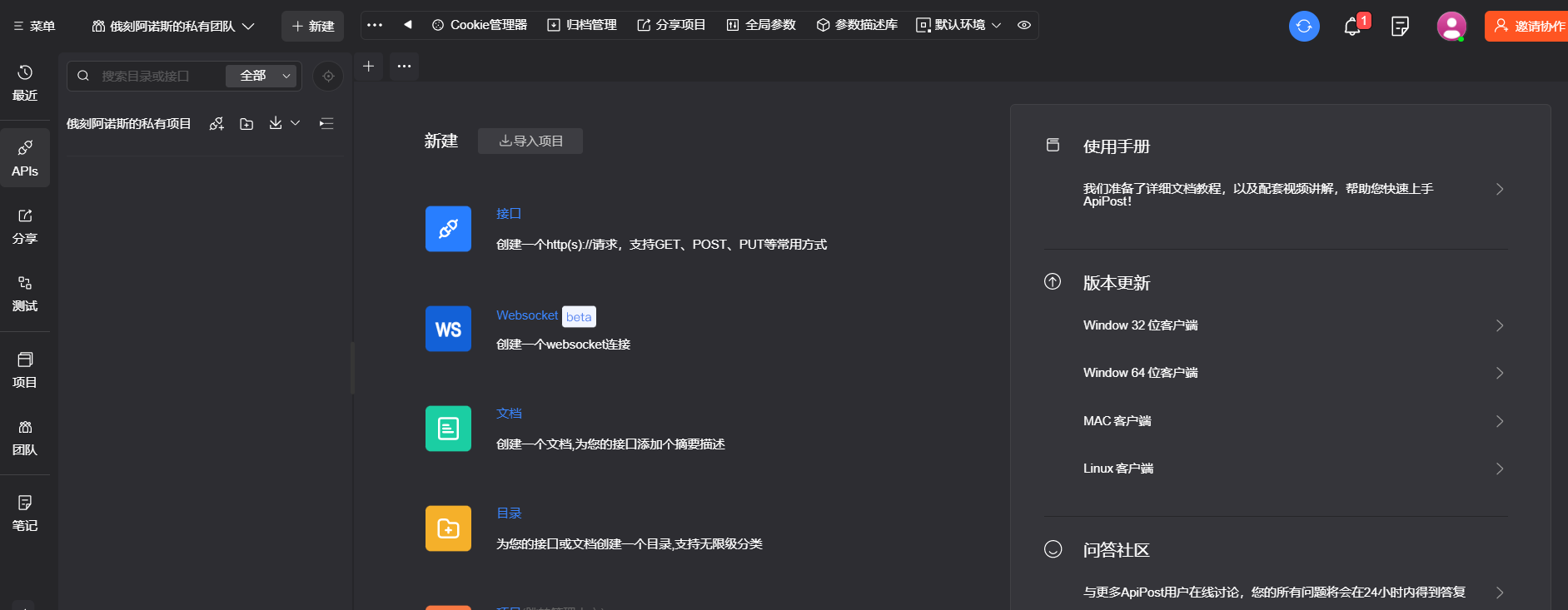Open the notification bell
The image size is (1568, 610).
pyautogui.click(x=1352, y=27)
